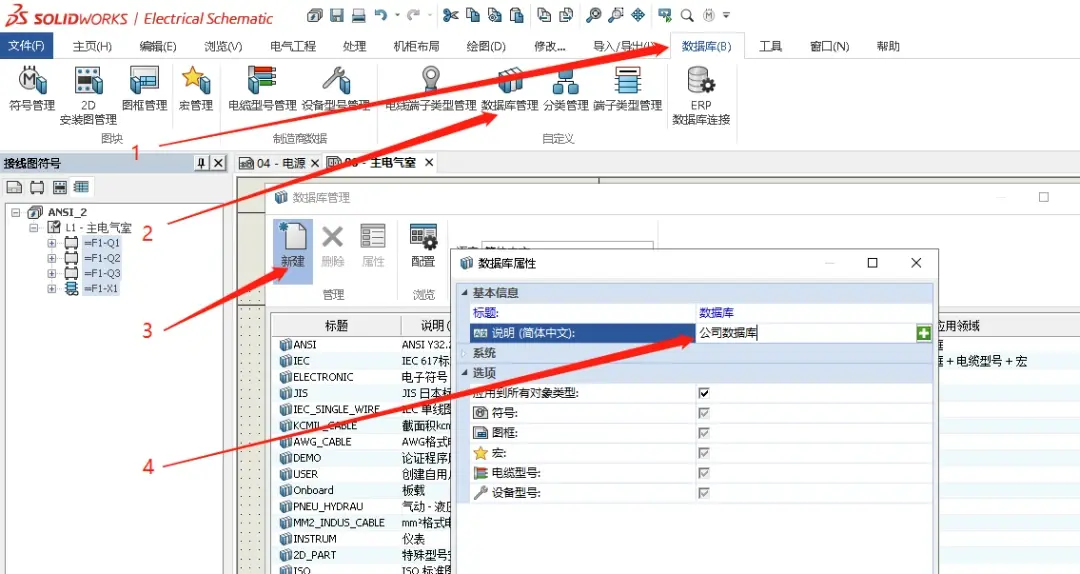Toggle the 设备型号 checkbox
Image resolution: width=1080 pixels, height=574 pixels.
(703, 493)
